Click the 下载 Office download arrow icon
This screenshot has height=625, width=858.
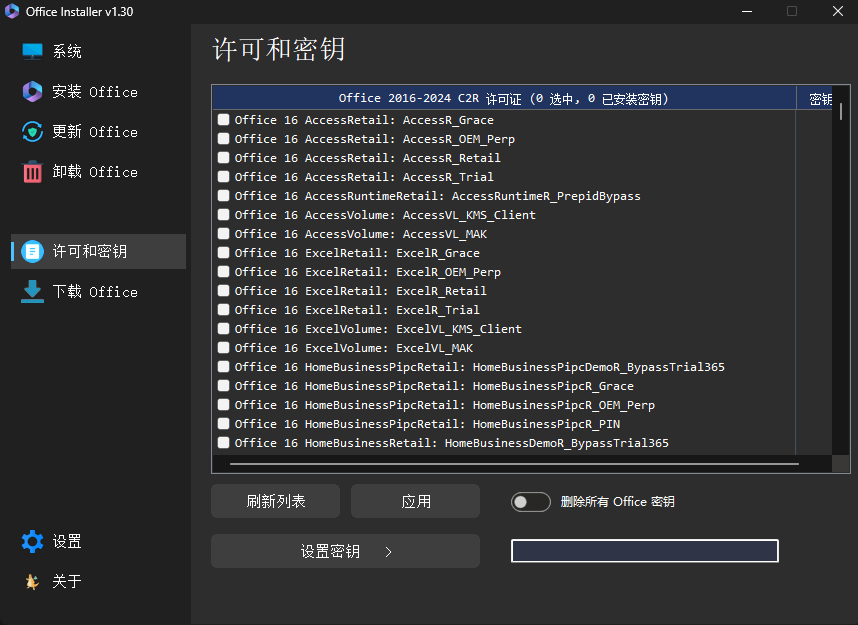(33, 291)
